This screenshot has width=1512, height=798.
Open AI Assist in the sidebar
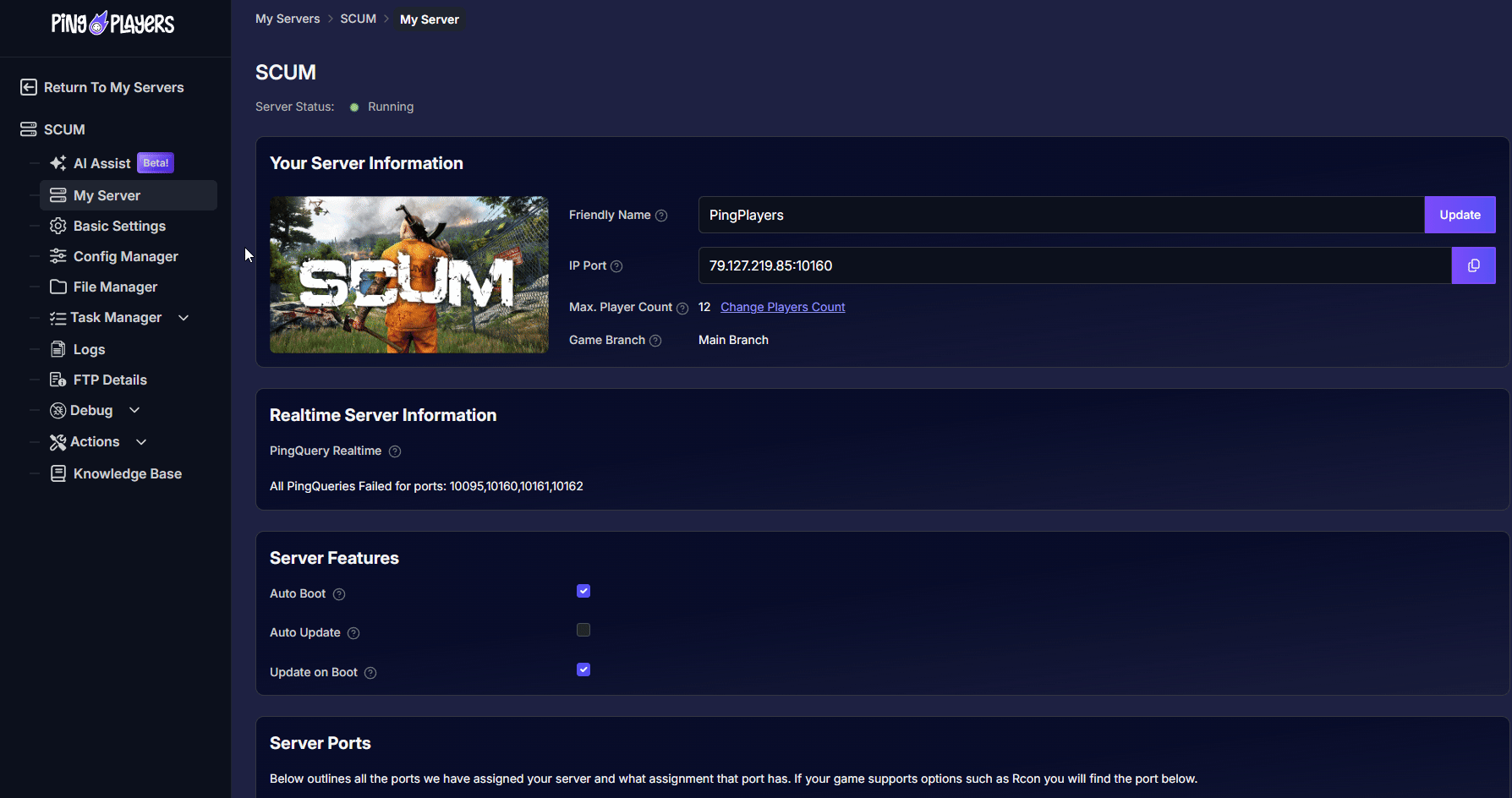coord(102,163)
